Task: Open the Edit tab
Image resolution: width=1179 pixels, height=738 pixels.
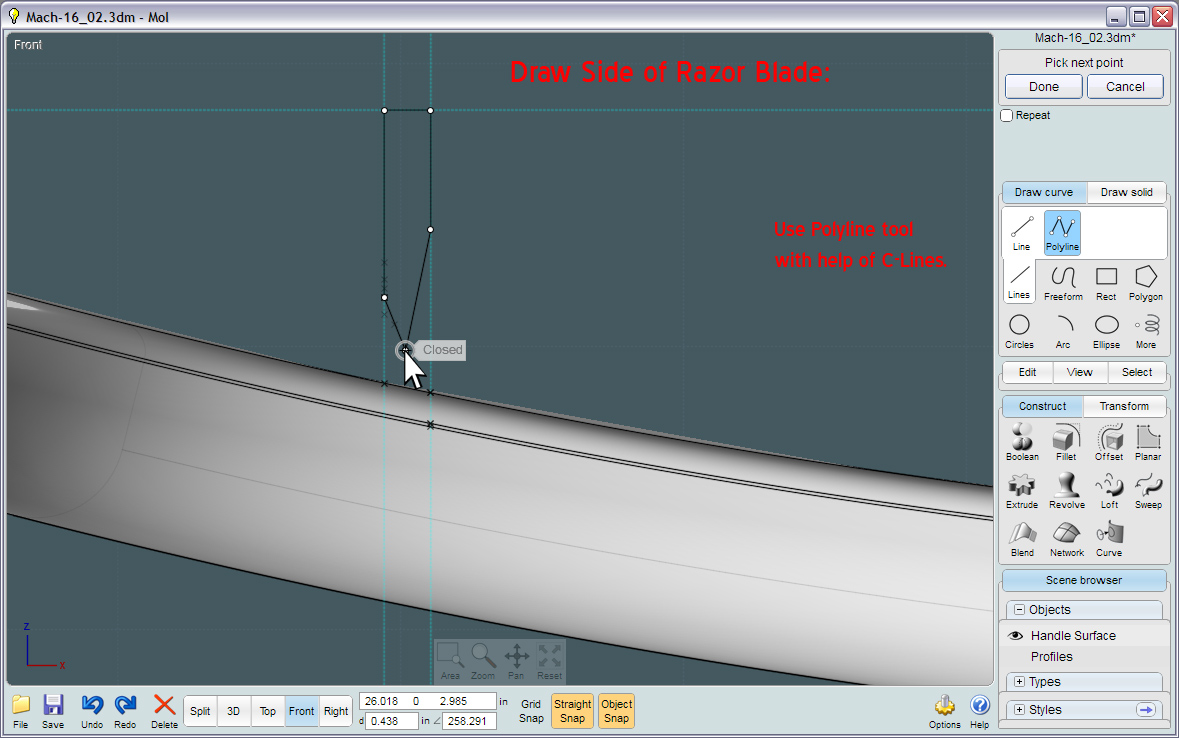Action: click(1027, 372)
